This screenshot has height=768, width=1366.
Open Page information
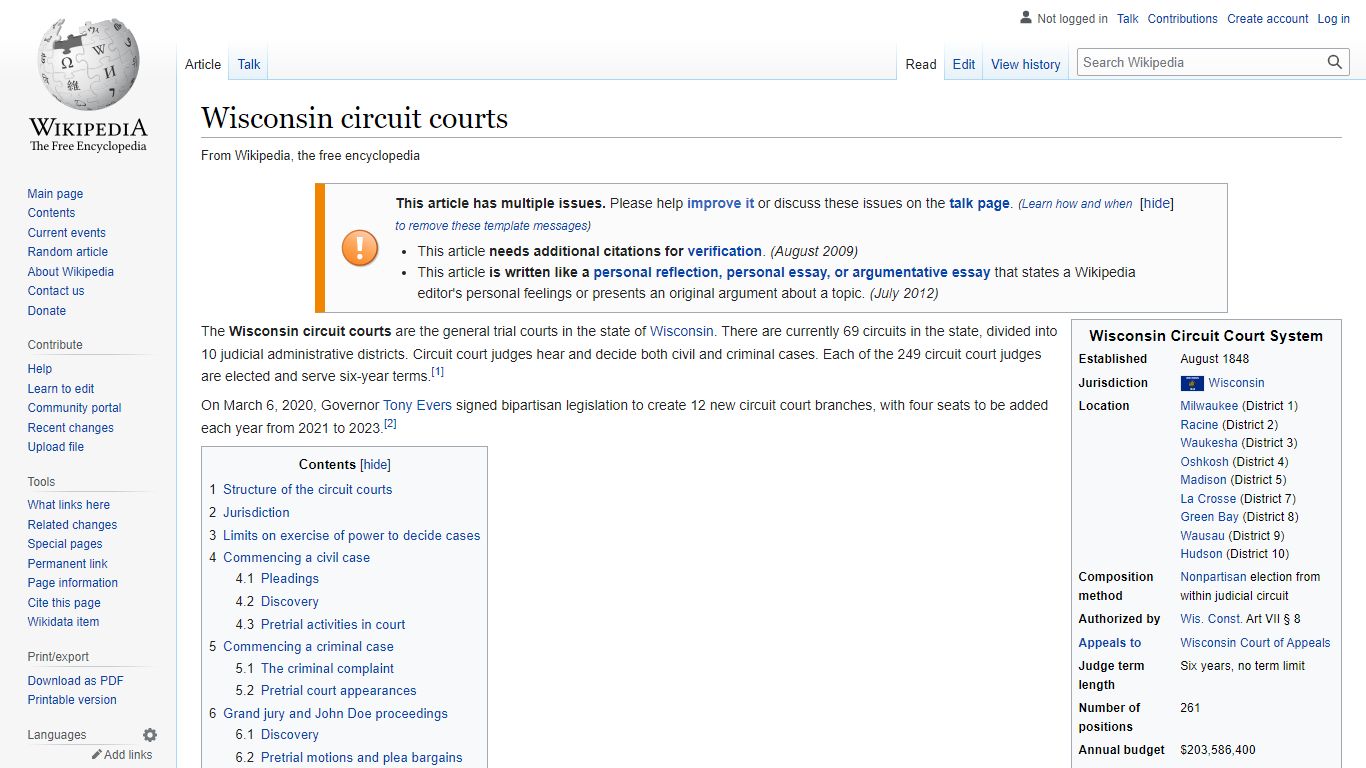click(x=72, y=583)
